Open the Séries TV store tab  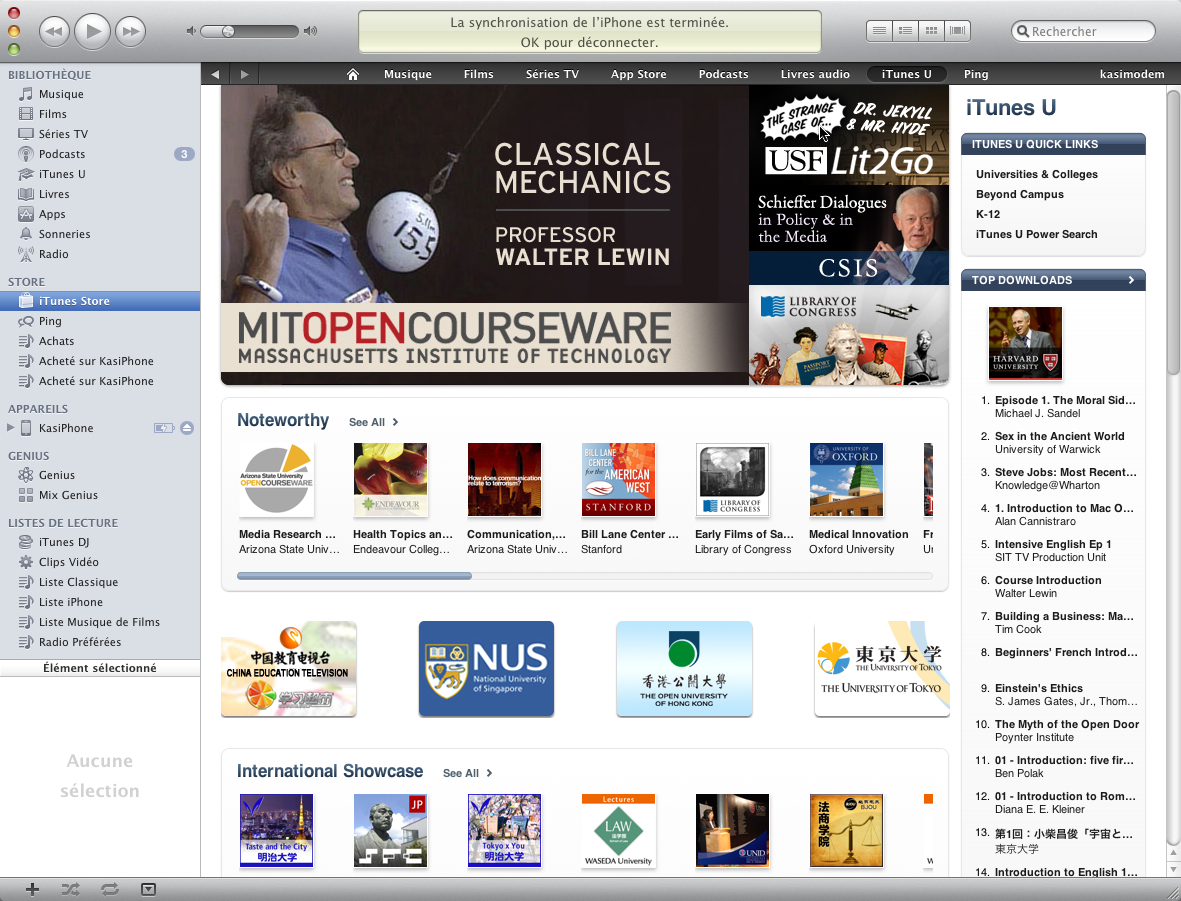552,74
